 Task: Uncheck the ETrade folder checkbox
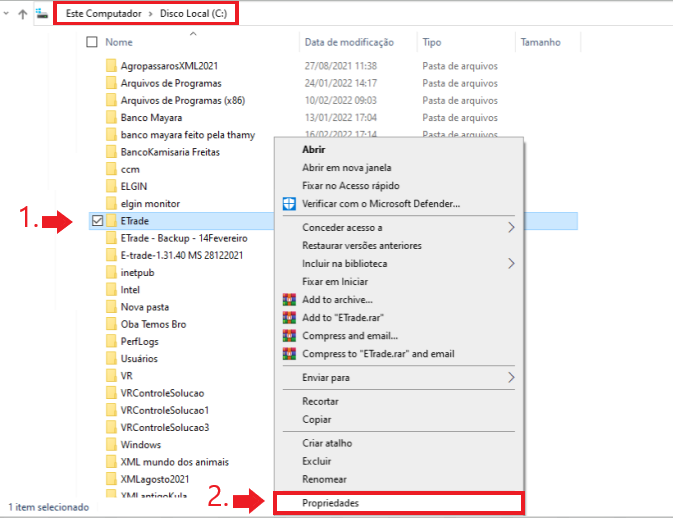(x=97, y=221)
